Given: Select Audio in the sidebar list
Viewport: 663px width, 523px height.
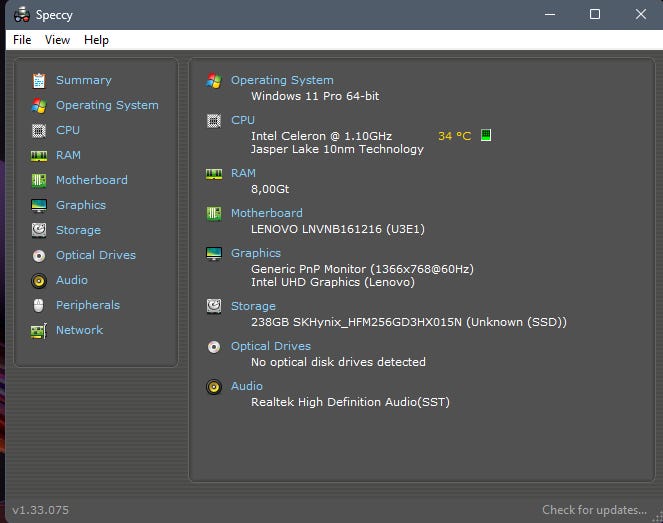Looking at the screenshot, I should (72, 280).
